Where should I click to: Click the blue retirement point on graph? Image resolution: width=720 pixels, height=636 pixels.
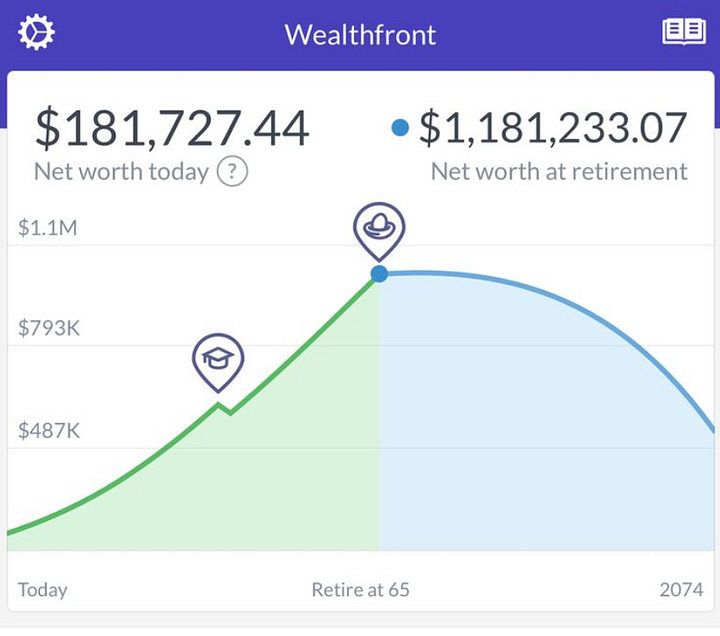click(x=379, y=274)
